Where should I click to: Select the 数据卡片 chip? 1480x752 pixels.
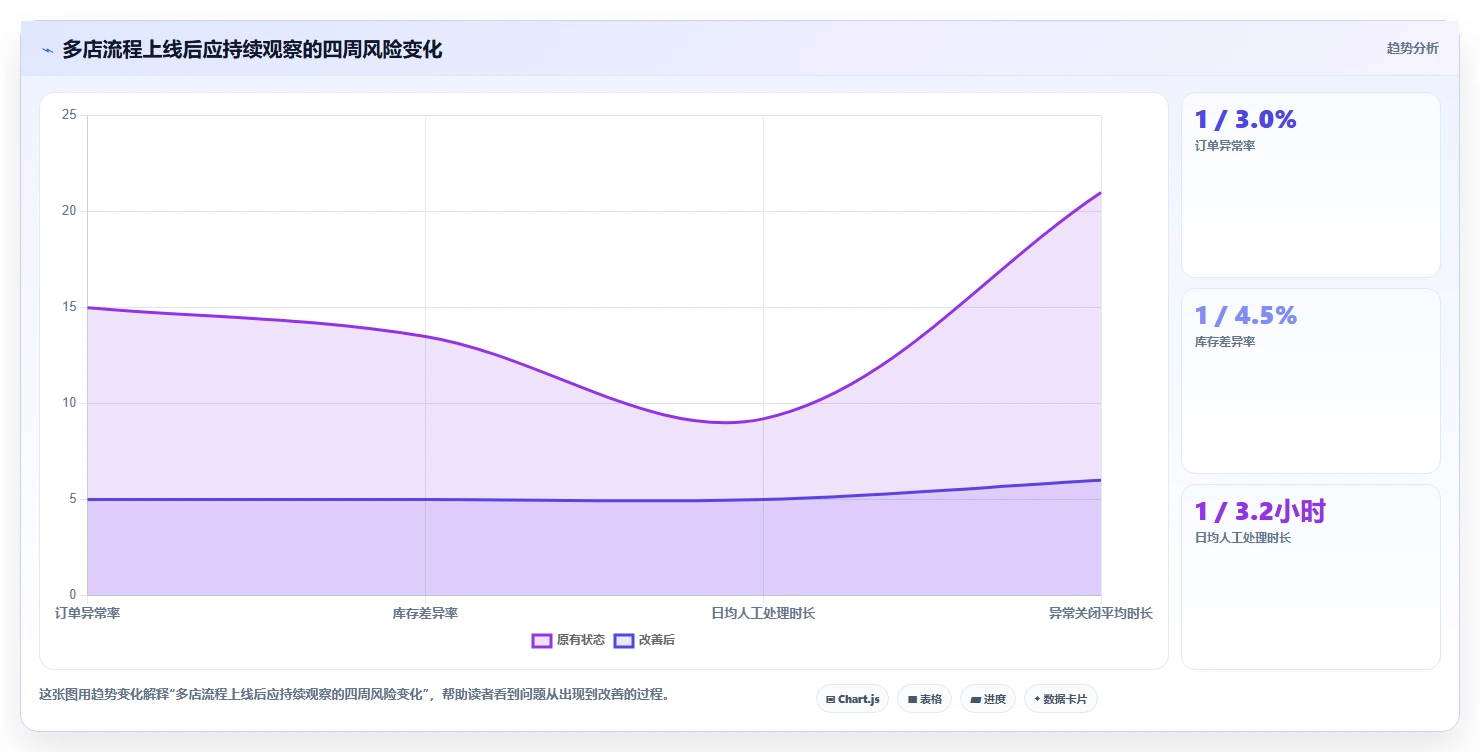pyautogui.click(x=1060, y=699)
